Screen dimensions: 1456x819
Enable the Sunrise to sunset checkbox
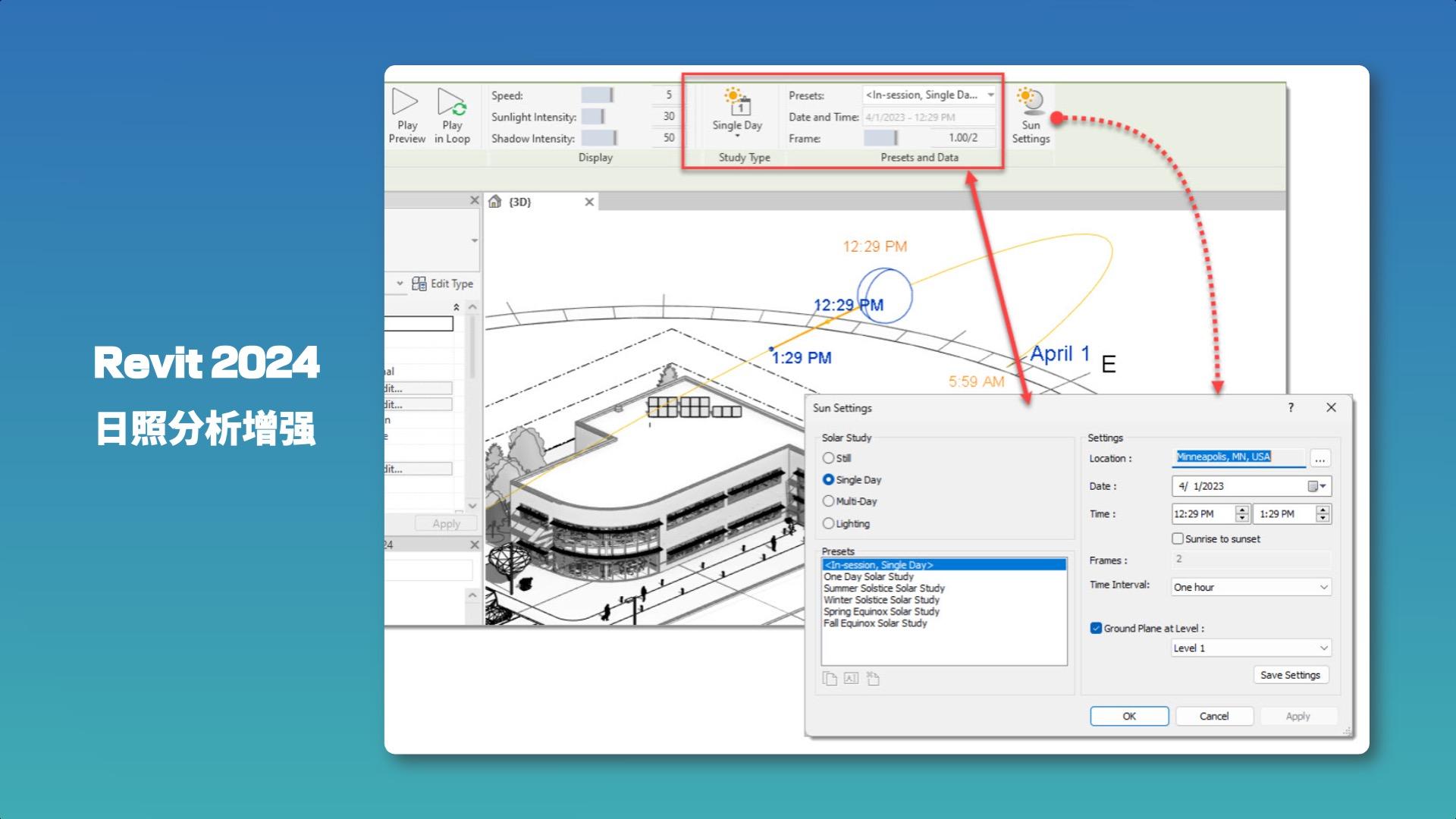1178,538
